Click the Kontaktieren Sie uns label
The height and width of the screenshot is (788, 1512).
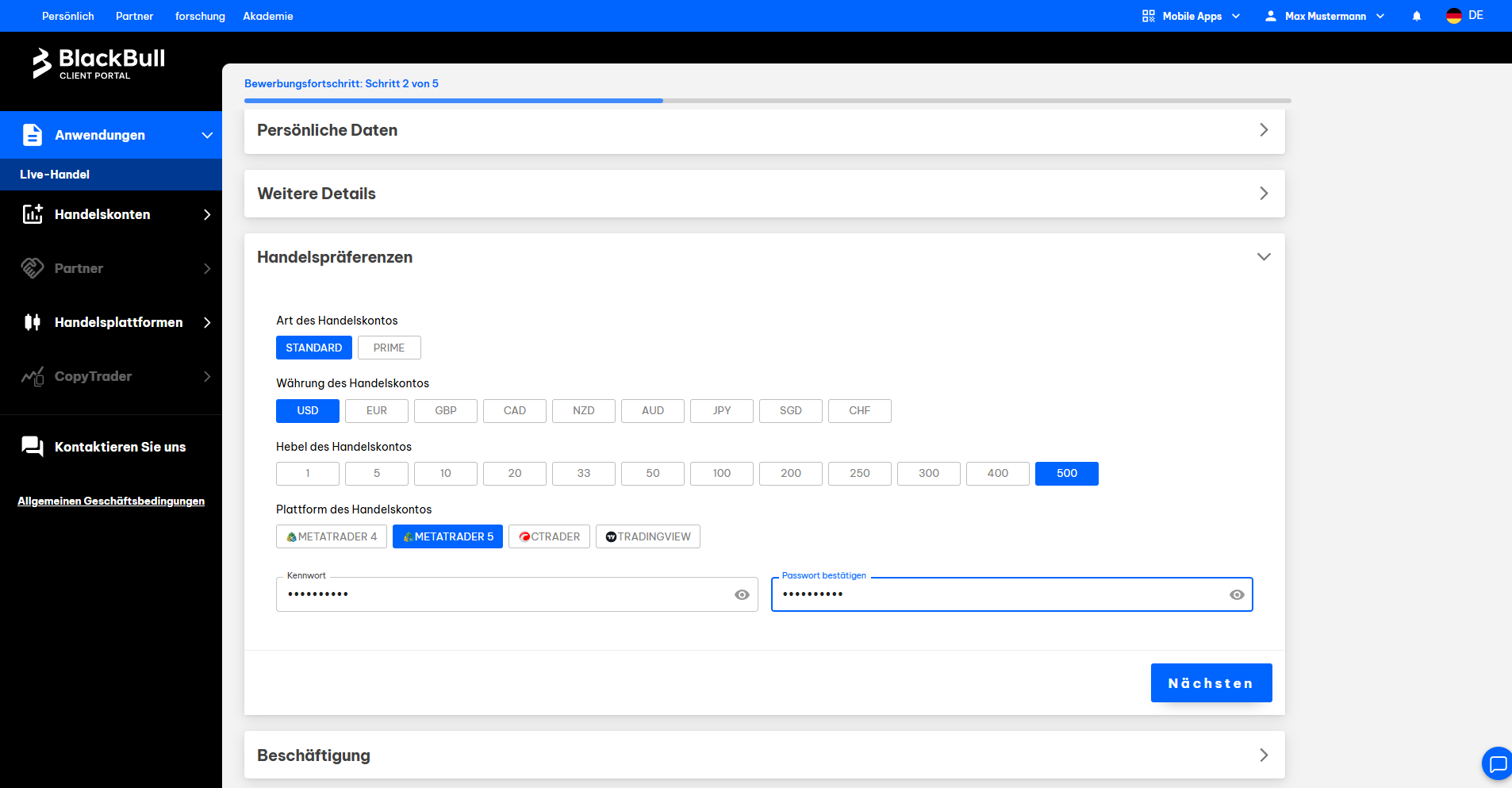tap(121, 447)
